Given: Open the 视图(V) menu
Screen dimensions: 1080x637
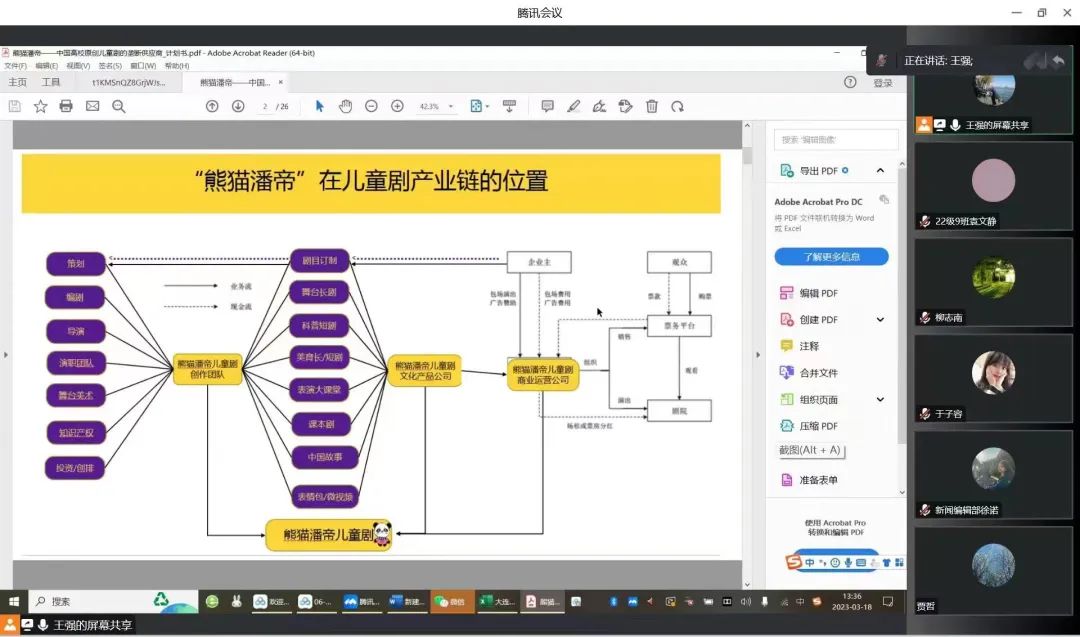Looking at the screenshot, I should point(78,66).
